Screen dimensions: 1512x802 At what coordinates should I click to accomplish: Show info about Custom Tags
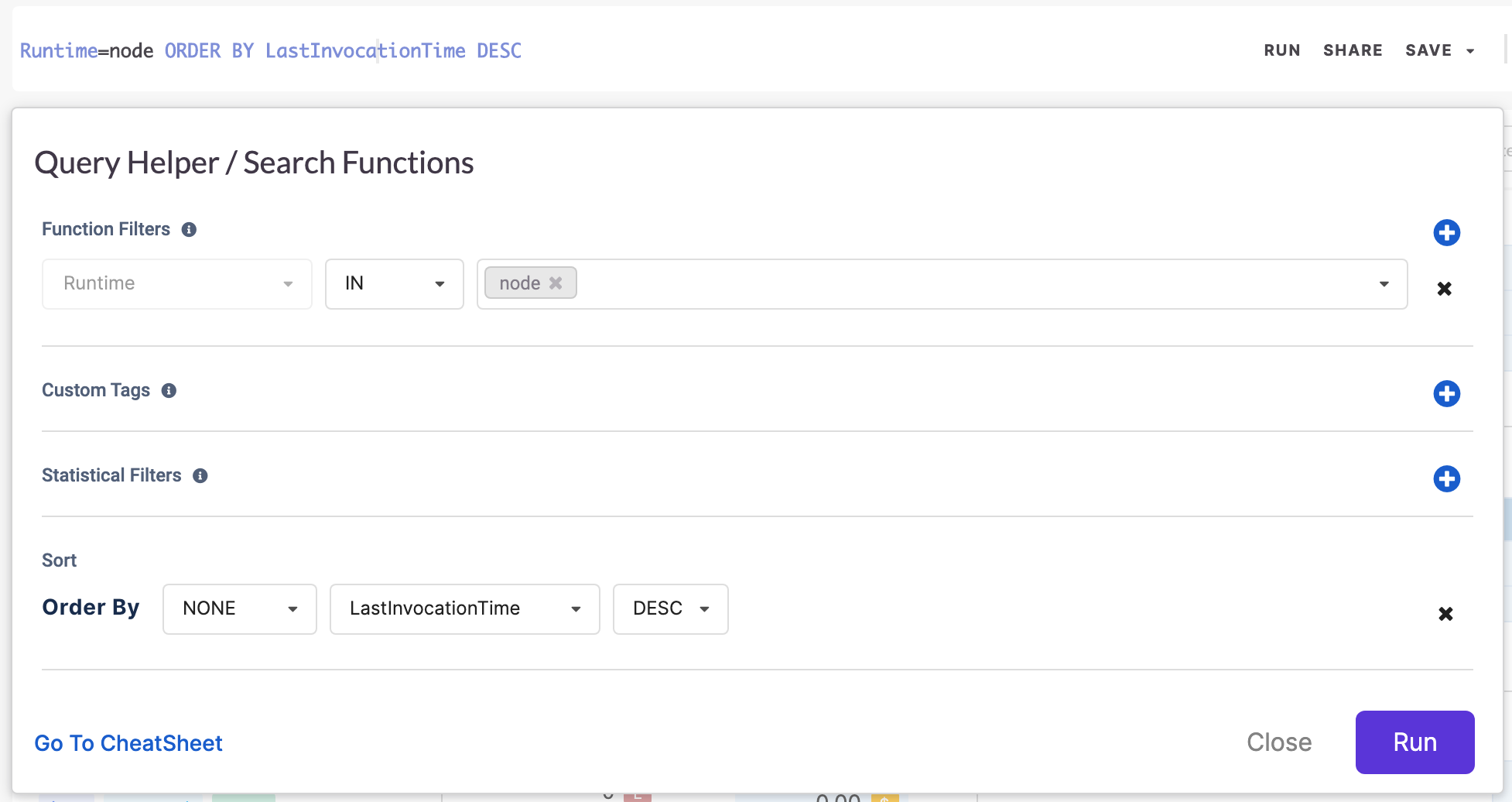coord(169,391)
